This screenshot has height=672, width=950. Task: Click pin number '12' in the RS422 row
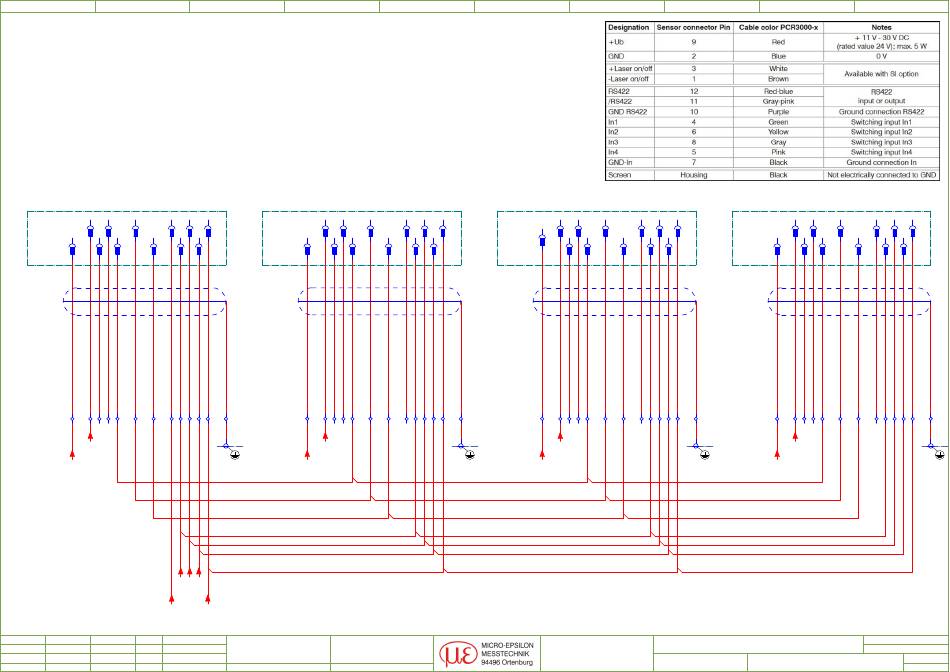tap(694, 91)
